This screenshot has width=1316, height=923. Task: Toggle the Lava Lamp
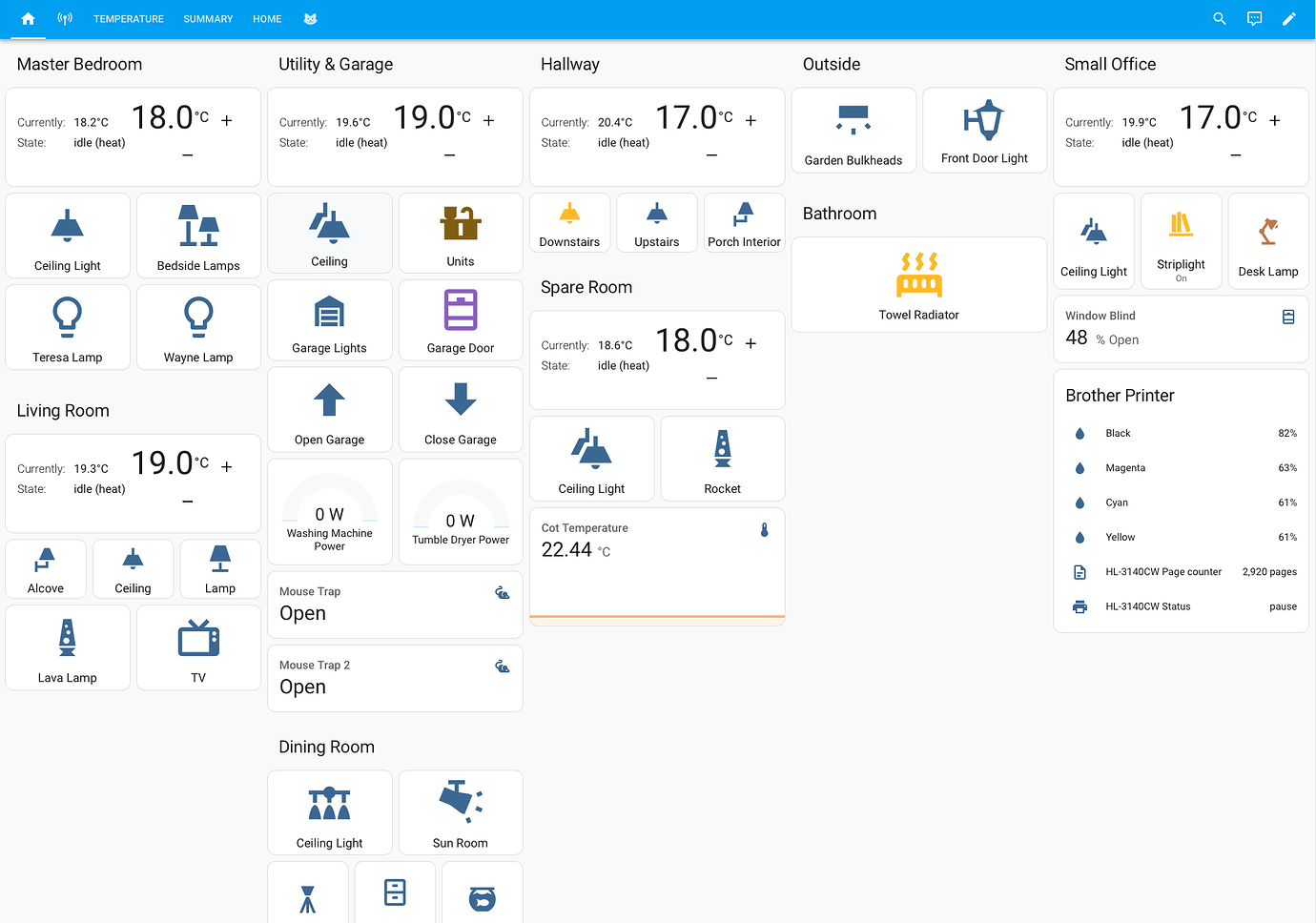68,647
